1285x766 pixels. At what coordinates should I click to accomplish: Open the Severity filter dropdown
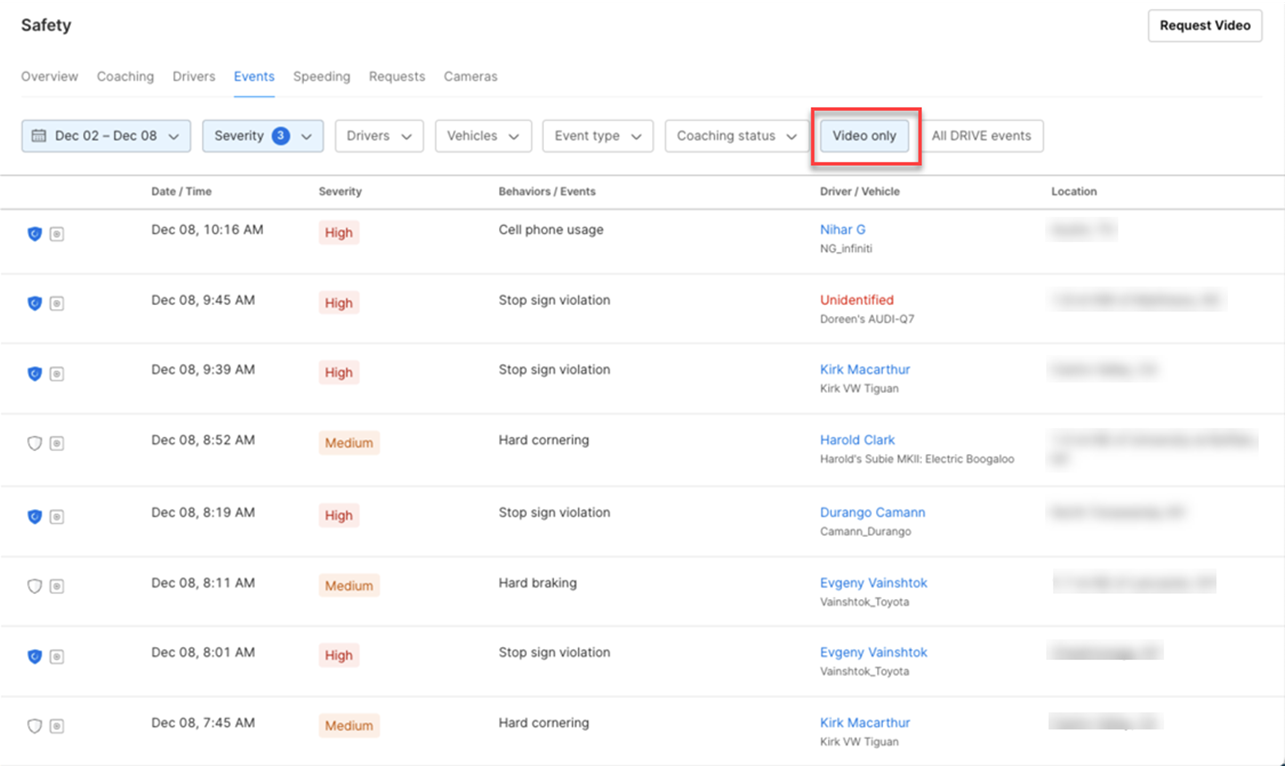click(262, 136)
